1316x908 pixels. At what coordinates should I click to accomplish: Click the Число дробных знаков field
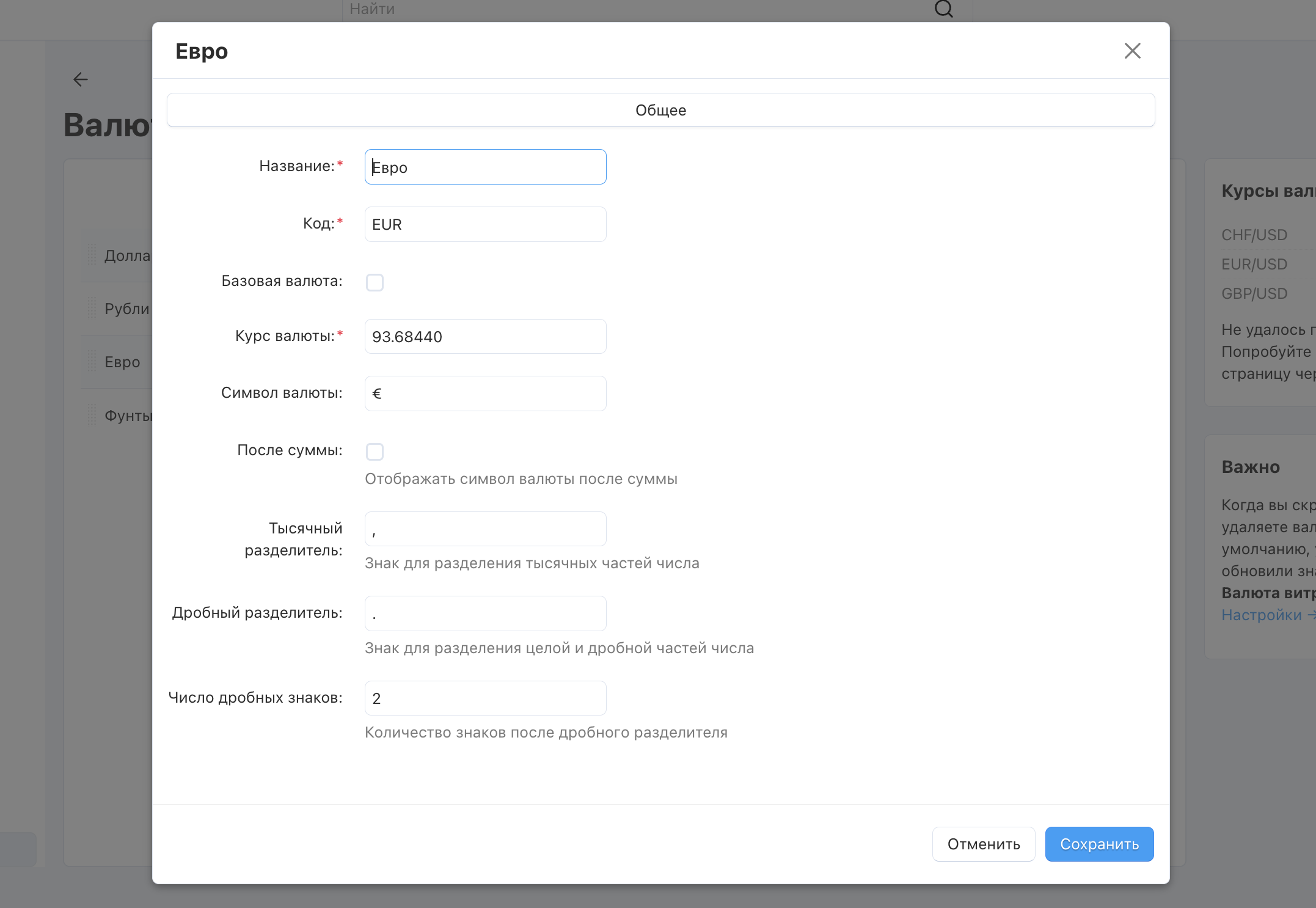pyautogui.click(x=485, y=698)
